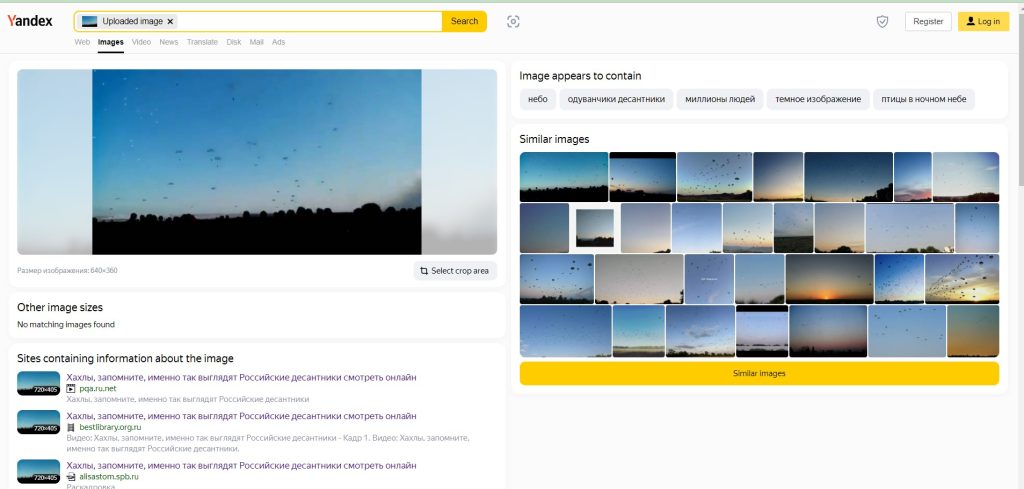Switch to the Web tab
1024x489 pixels.
(x=82, y=42)
